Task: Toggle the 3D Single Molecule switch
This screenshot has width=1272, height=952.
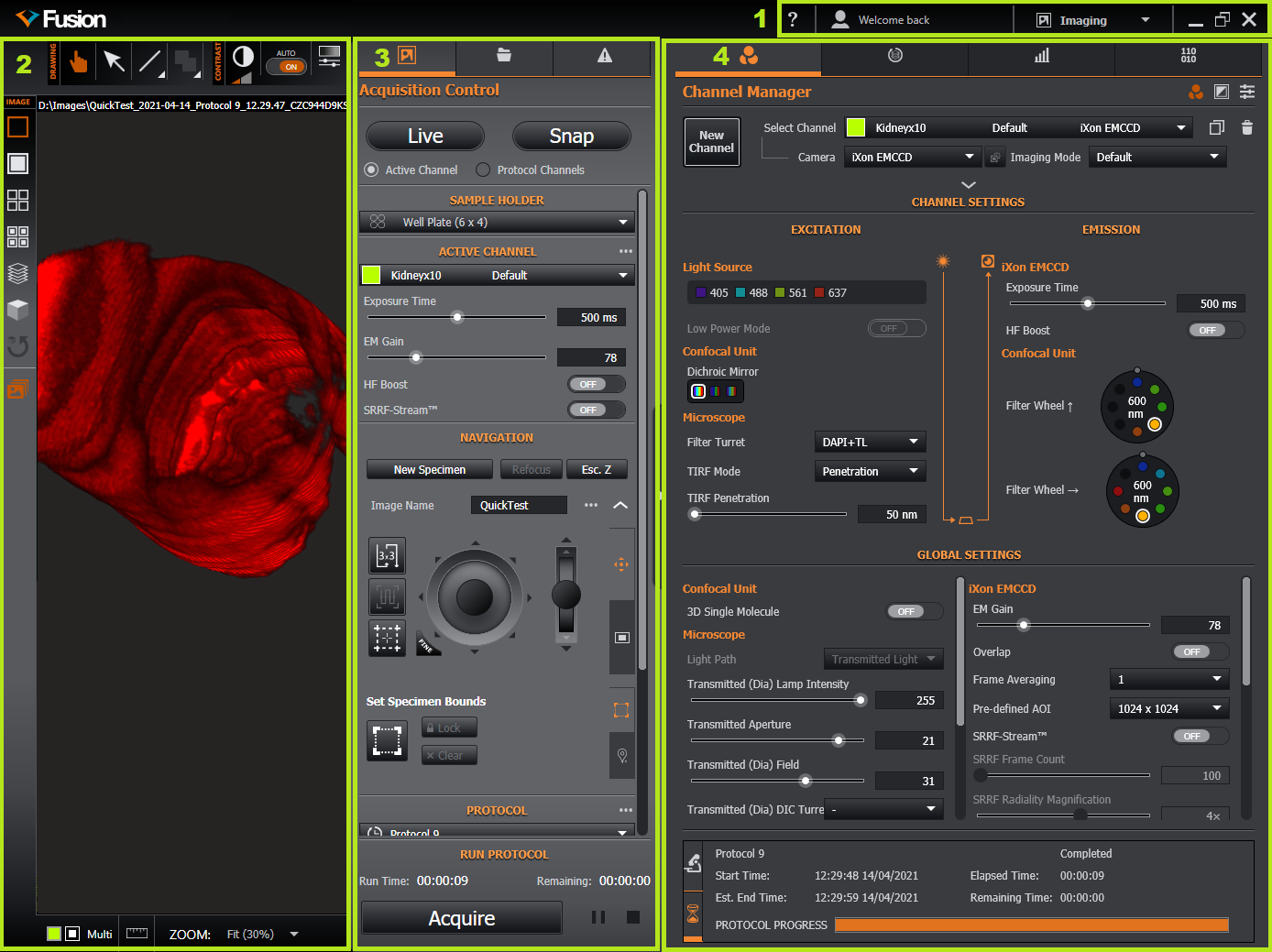Action: pos(914,612)
